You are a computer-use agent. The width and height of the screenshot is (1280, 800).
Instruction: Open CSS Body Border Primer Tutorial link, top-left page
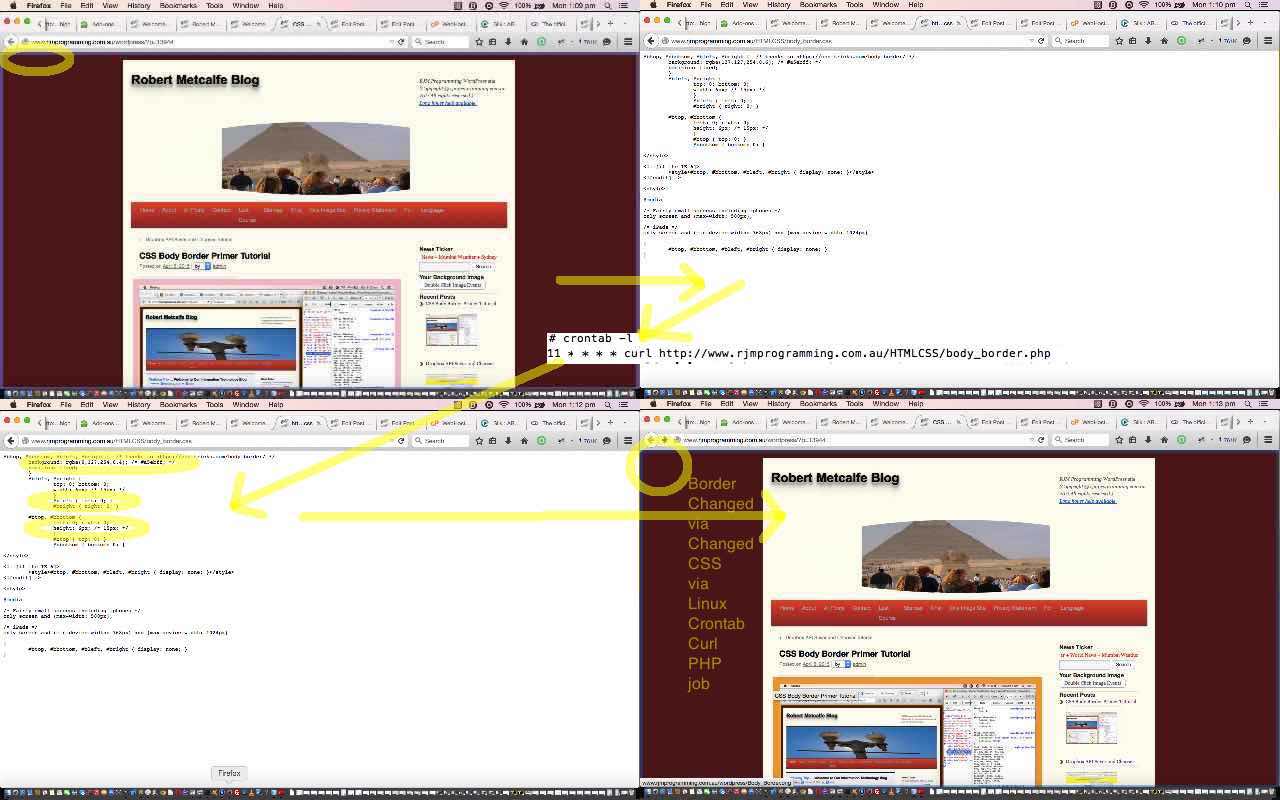point(204,256)
